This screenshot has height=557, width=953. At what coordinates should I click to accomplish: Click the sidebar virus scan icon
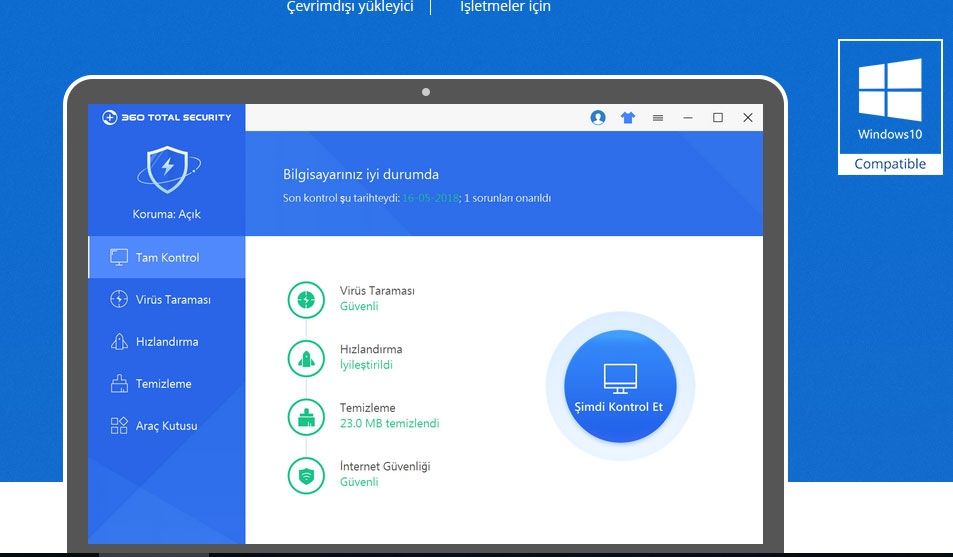pyautogui.click(x=119, y=299)
